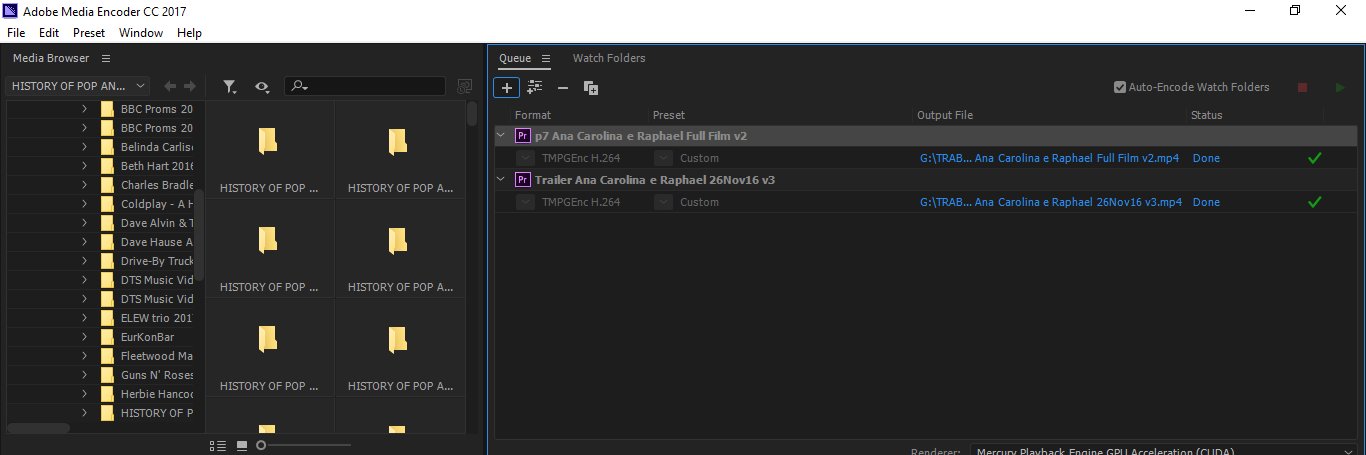
Task: Open the Help menu
Action: (x=189, y=33)
